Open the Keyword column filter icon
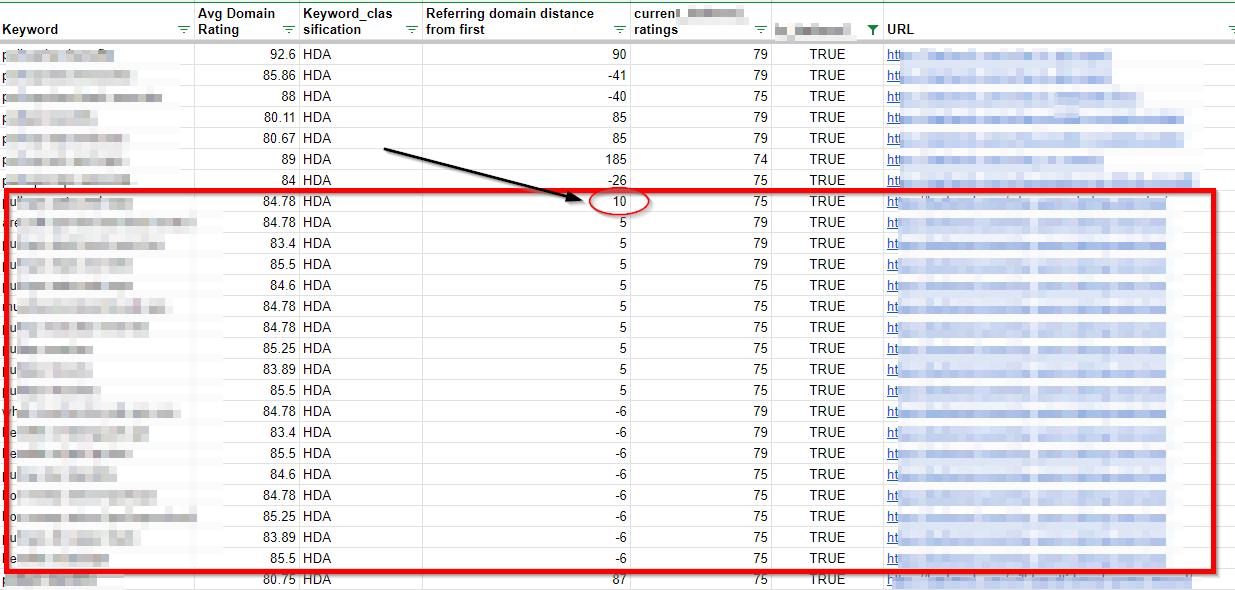 183,30
